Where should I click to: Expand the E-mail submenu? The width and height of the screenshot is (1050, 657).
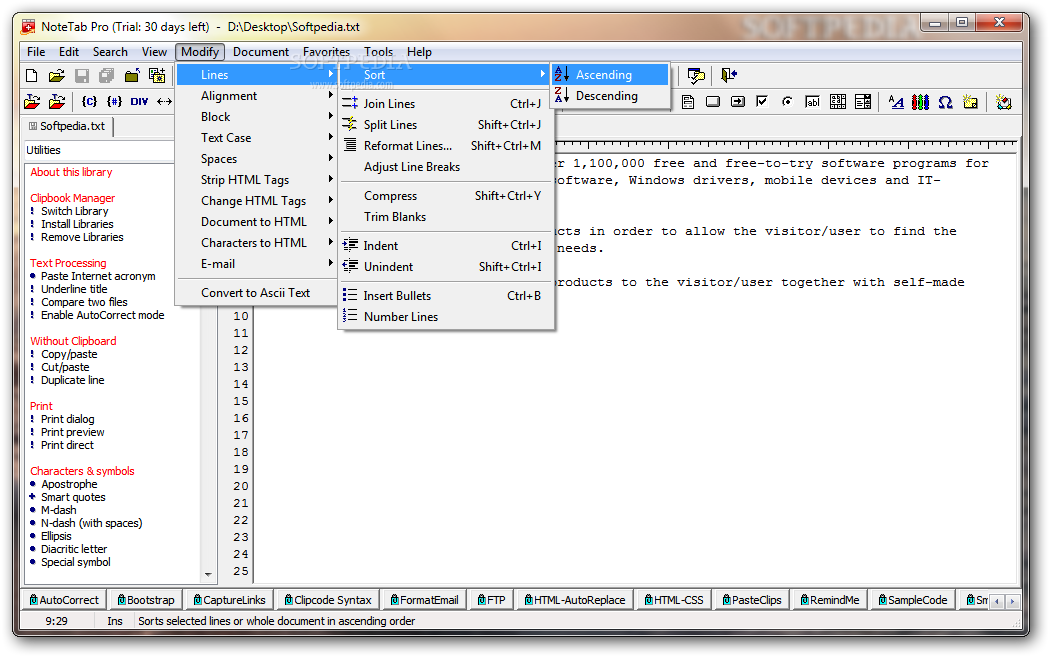(256, 264)
